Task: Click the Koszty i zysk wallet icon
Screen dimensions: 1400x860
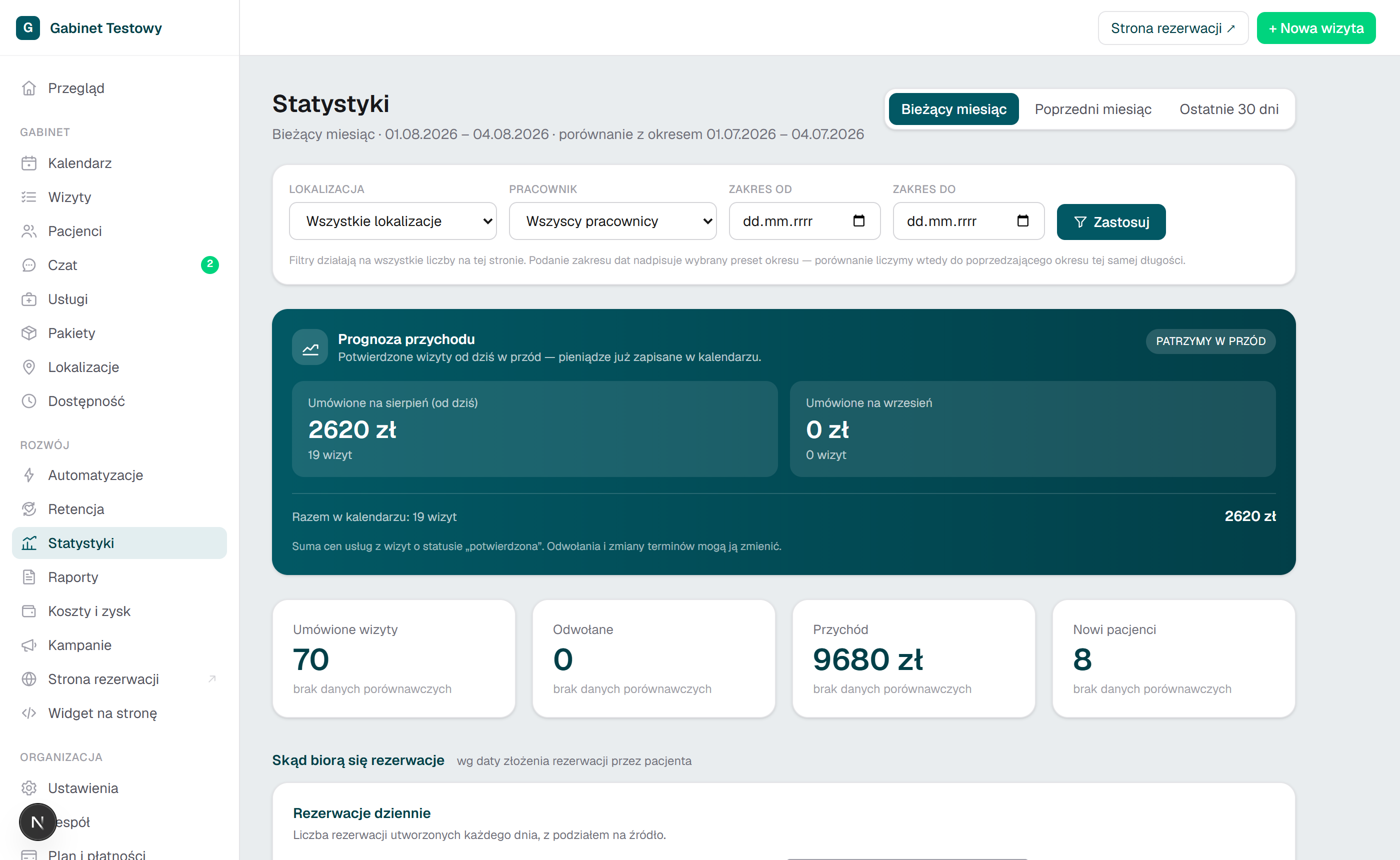Action: [29, 611]
